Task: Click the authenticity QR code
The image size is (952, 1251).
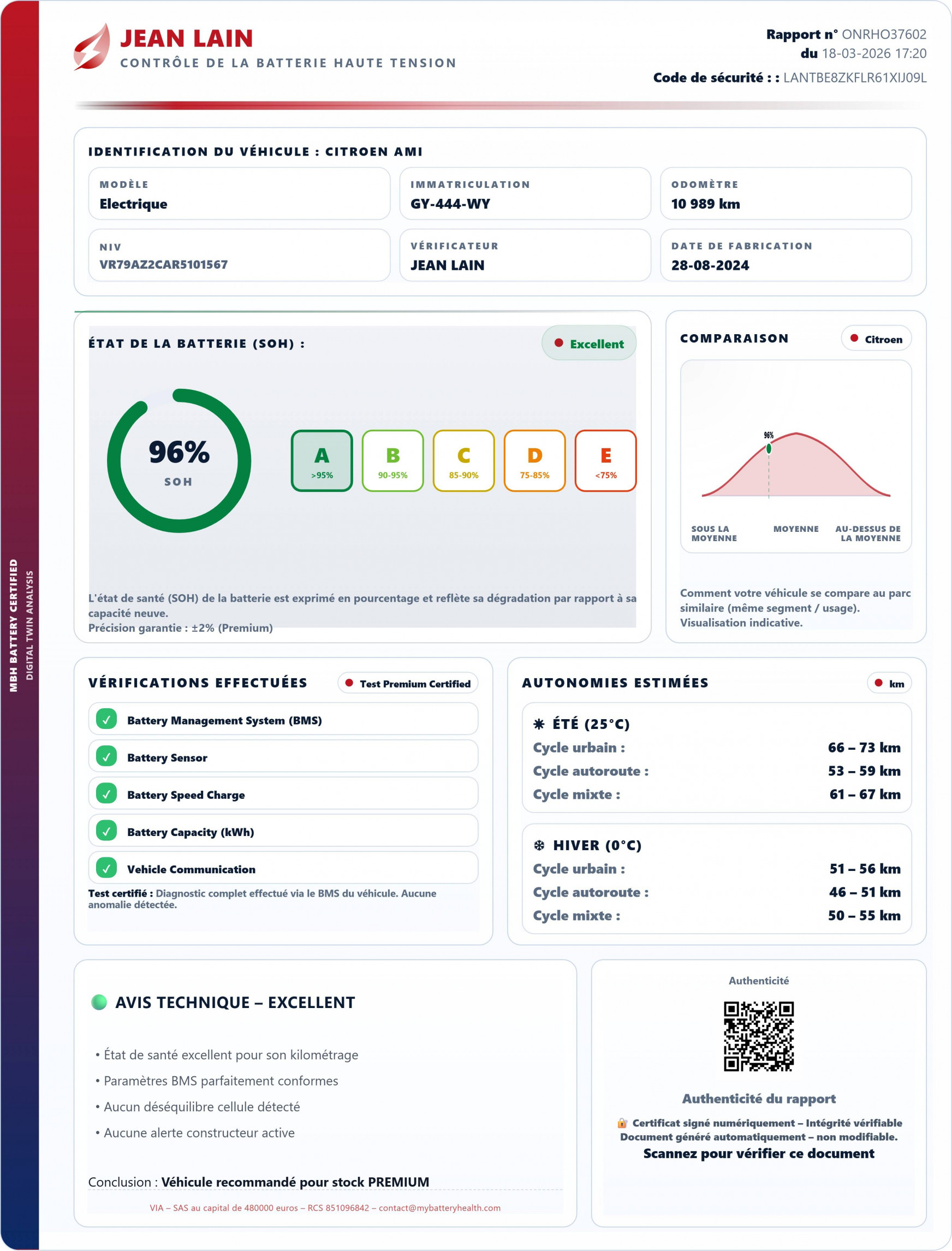Action: point(758,1036)
